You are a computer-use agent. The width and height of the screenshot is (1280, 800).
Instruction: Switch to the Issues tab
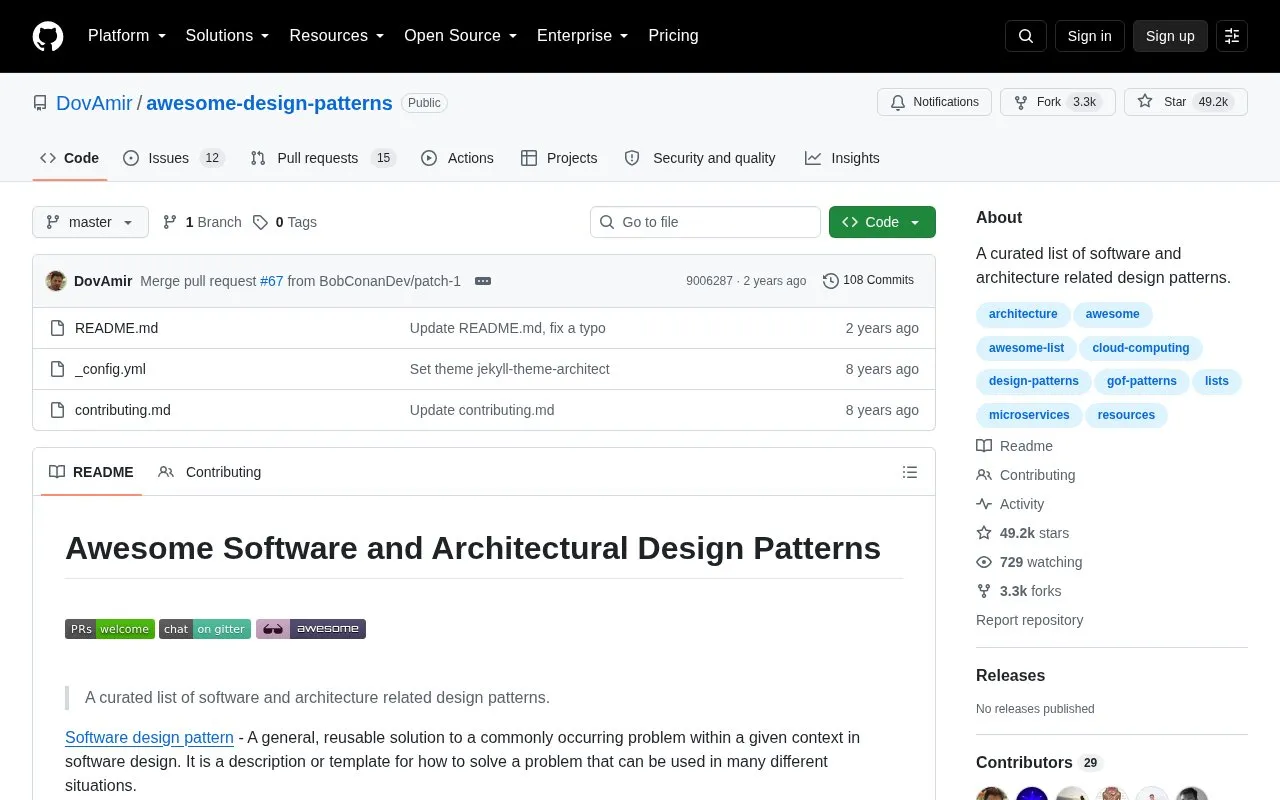(174, 158)
